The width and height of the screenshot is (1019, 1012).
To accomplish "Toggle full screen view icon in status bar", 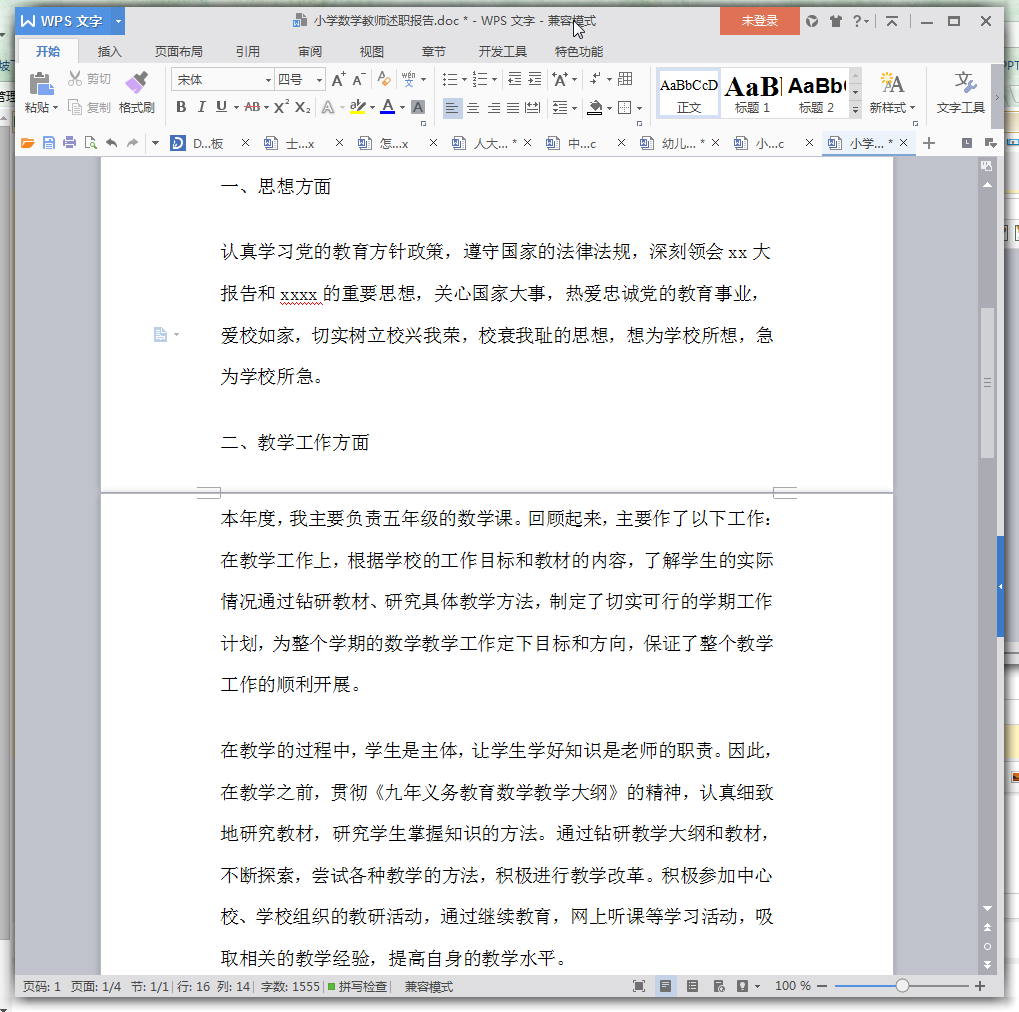I will click(639, 987).
